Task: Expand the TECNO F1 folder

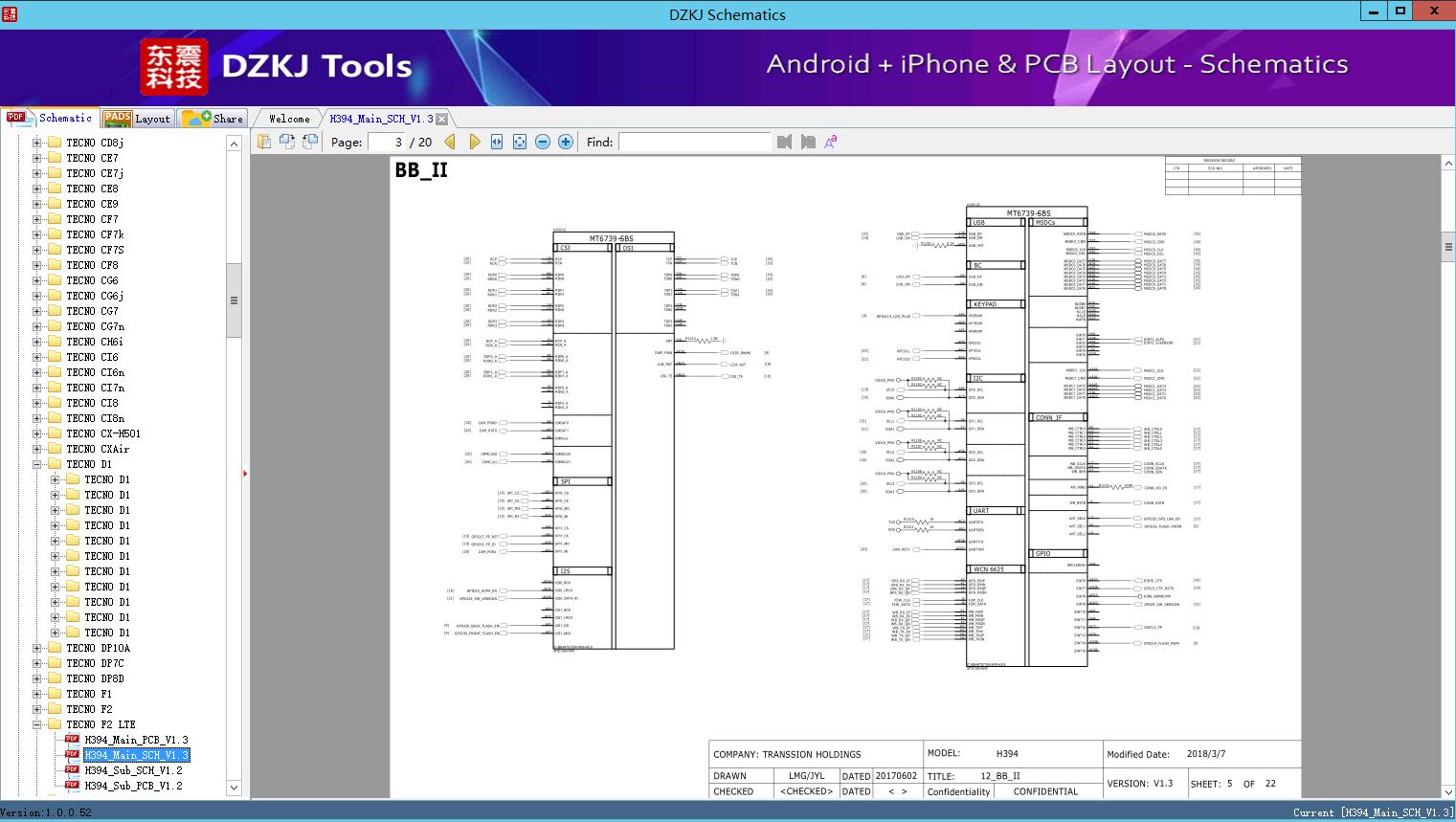Action: coord(36,694)
